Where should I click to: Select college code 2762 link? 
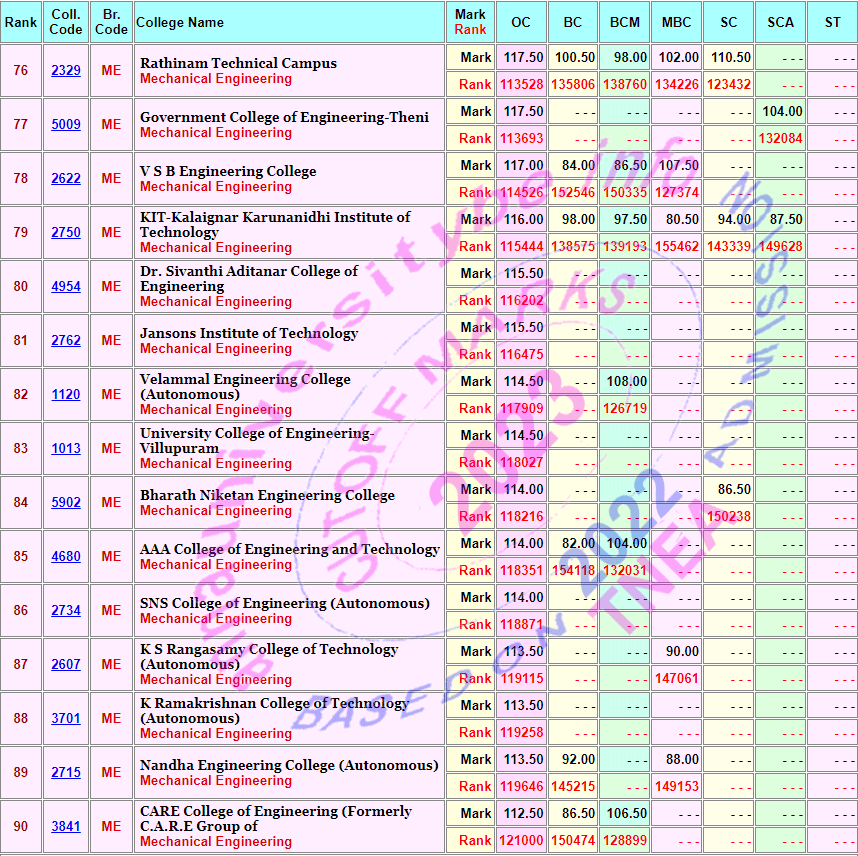(x=66, y=341)
